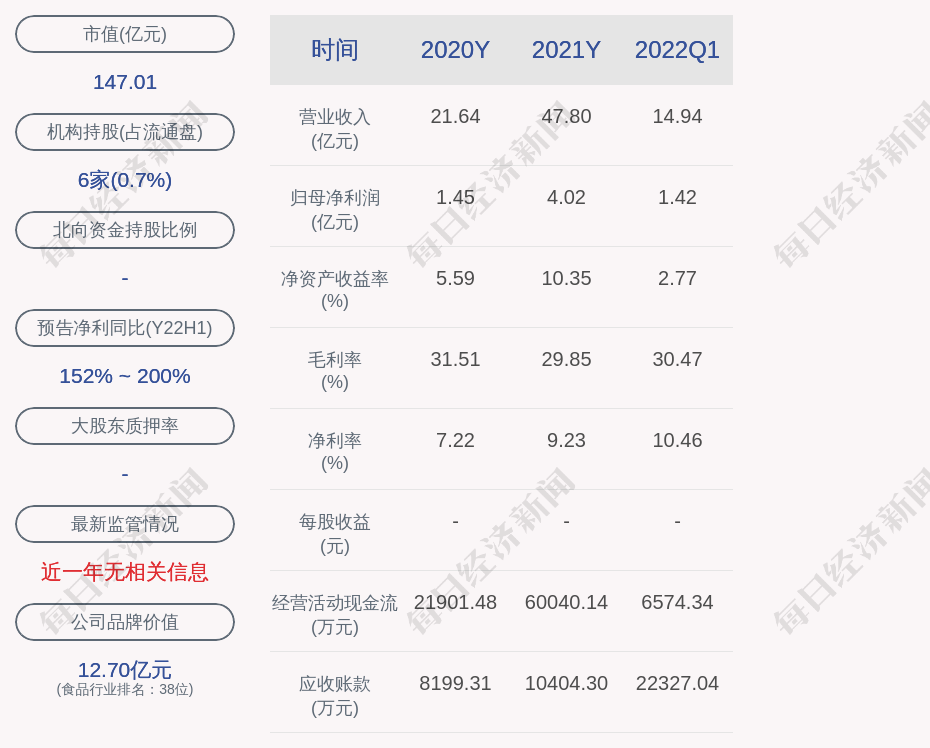Select the ROE value 2.77
Viewport: 930px width, 748px height.
point(677,278)
